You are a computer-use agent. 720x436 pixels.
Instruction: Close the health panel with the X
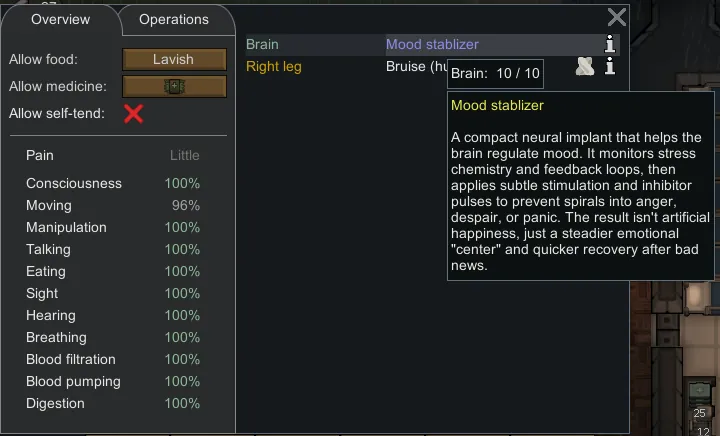pos(617,17)
